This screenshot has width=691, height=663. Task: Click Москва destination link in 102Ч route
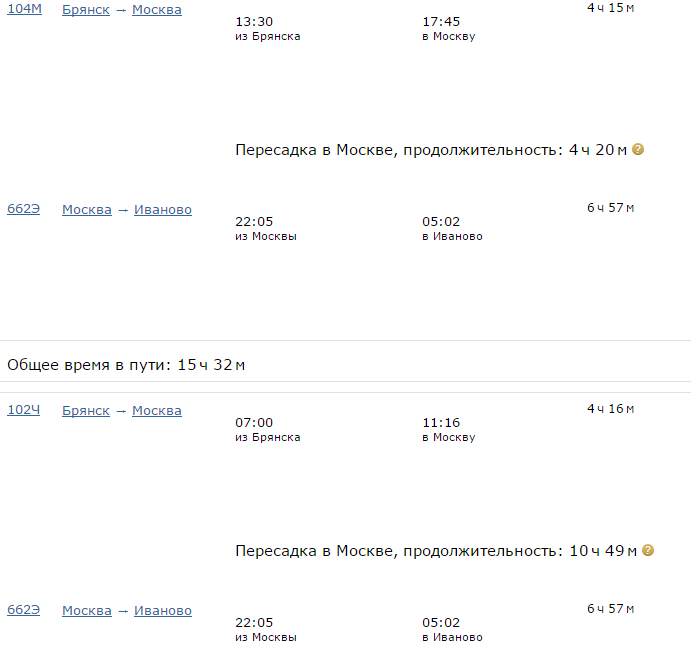click(157, 410)
